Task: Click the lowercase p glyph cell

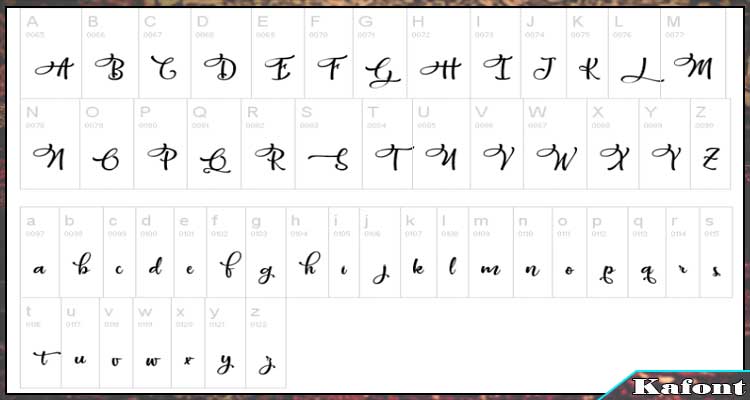Action: pyautogui.click(x=607, y=252)
